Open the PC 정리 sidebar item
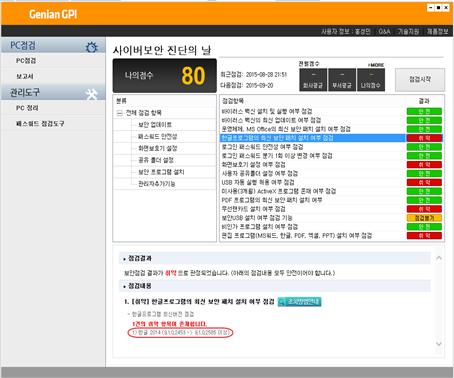The image size is (454, 378). (x=27, y=108)
